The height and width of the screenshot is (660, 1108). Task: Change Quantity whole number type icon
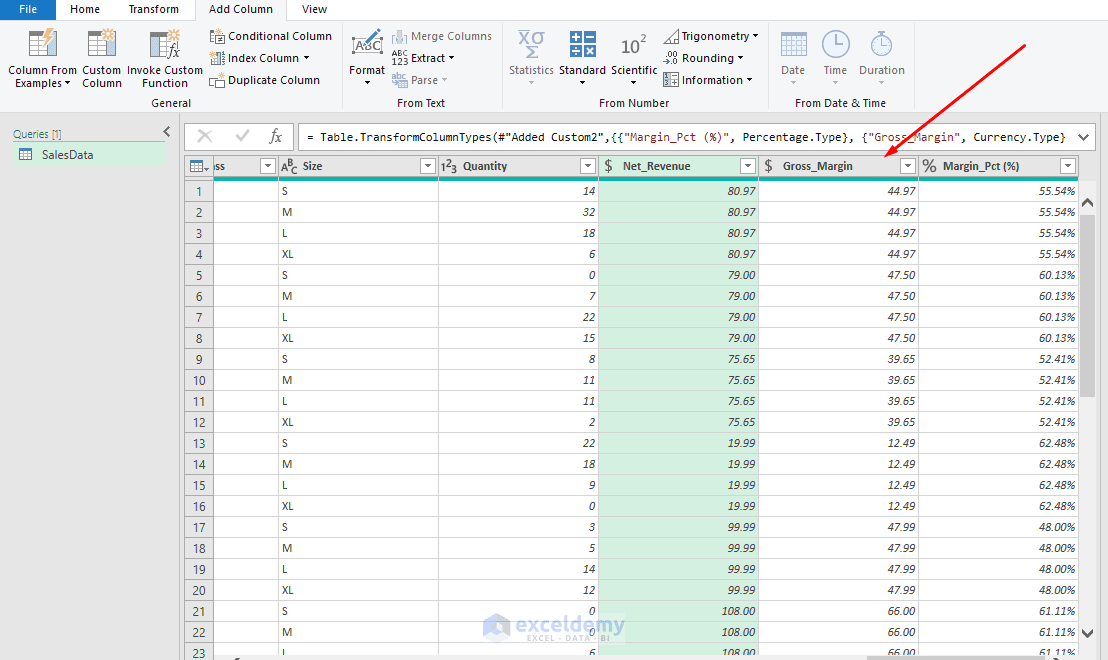pos(449,166)
